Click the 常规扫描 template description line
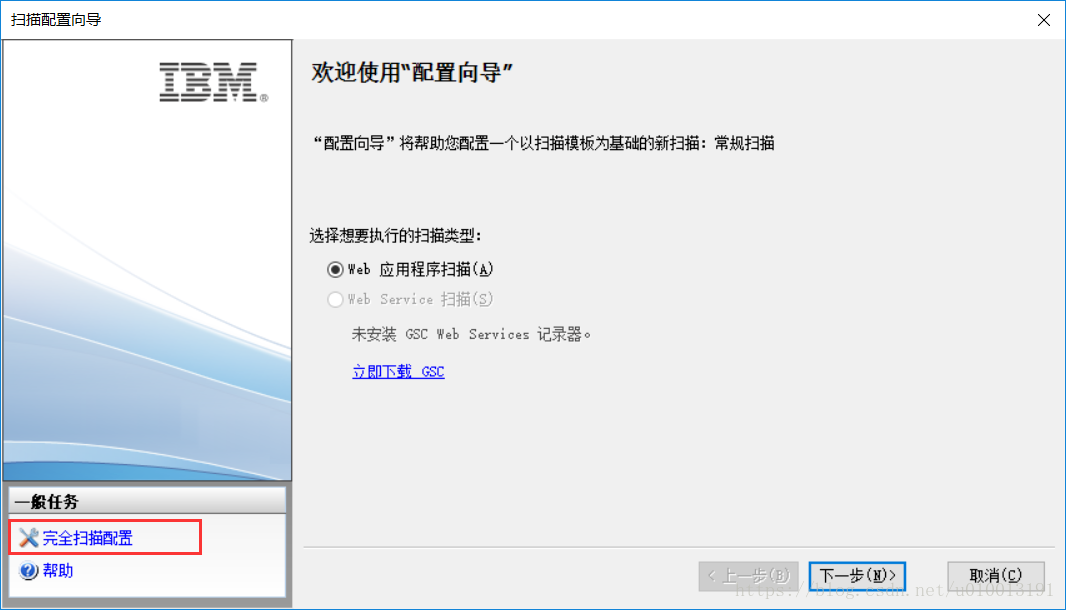The height and width of the screenshot is (610, 1066). (543, 143)
